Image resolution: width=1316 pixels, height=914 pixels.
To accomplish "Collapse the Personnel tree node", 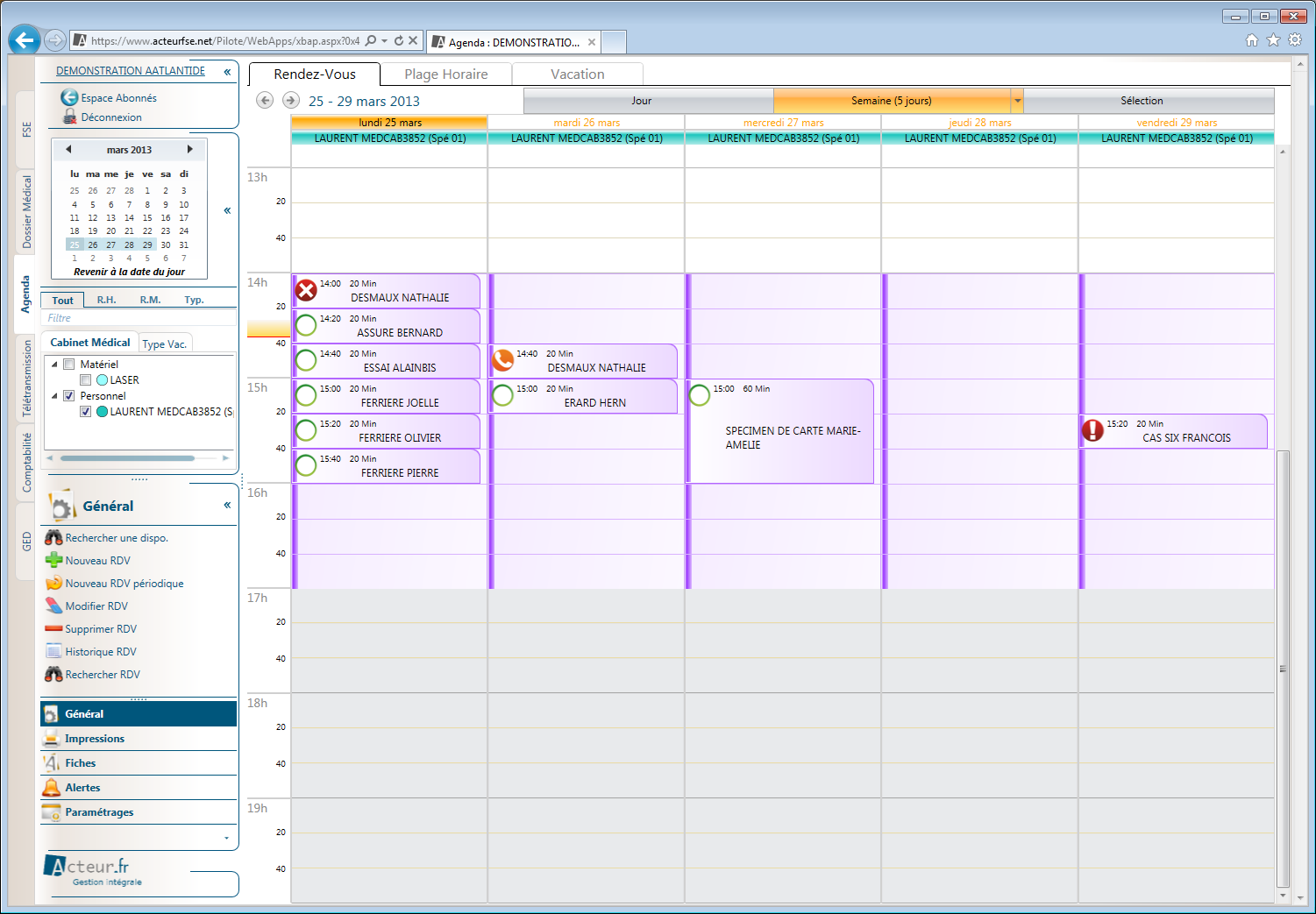I will point(55,396).
